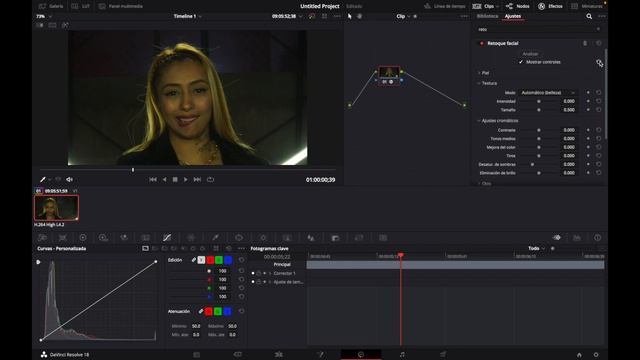Image resolution: width=640 pixels, height=360 pixels.
Task: Adjust the Intensidad slider
Action: 539,101
